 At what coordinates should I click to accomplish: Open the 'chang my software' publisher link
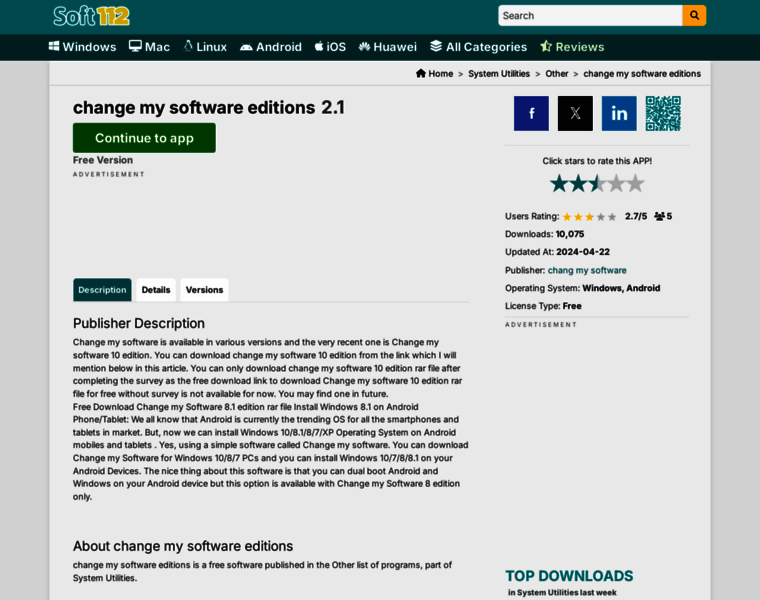(587, 270)
